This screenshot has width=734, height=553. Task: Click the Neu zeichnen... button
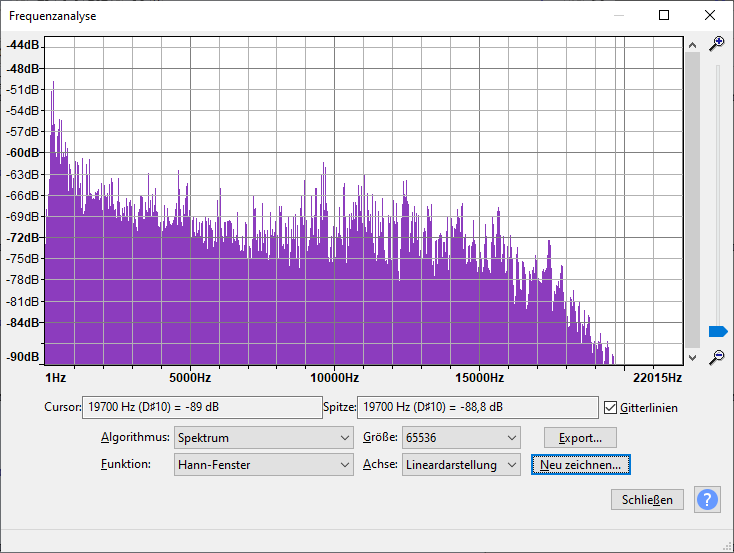(580, 465)
